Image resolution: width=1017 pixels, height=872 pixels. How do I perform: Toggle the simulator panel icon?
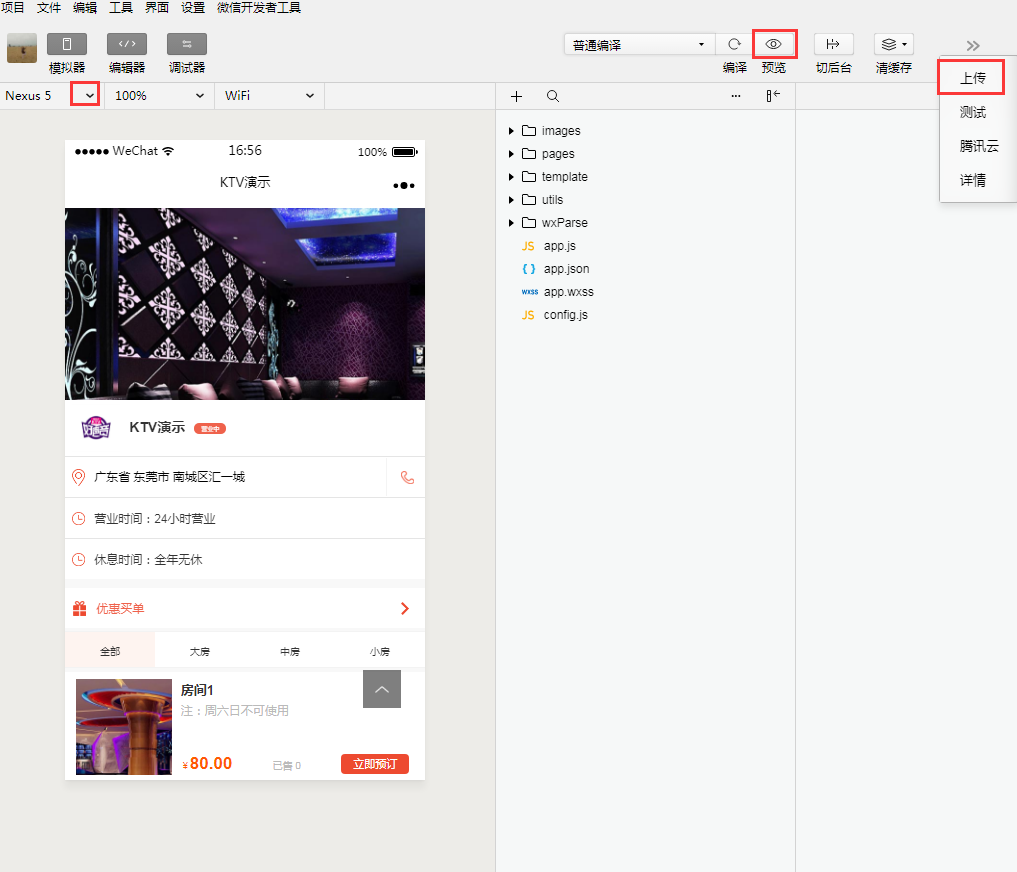(x=67, y=44)
